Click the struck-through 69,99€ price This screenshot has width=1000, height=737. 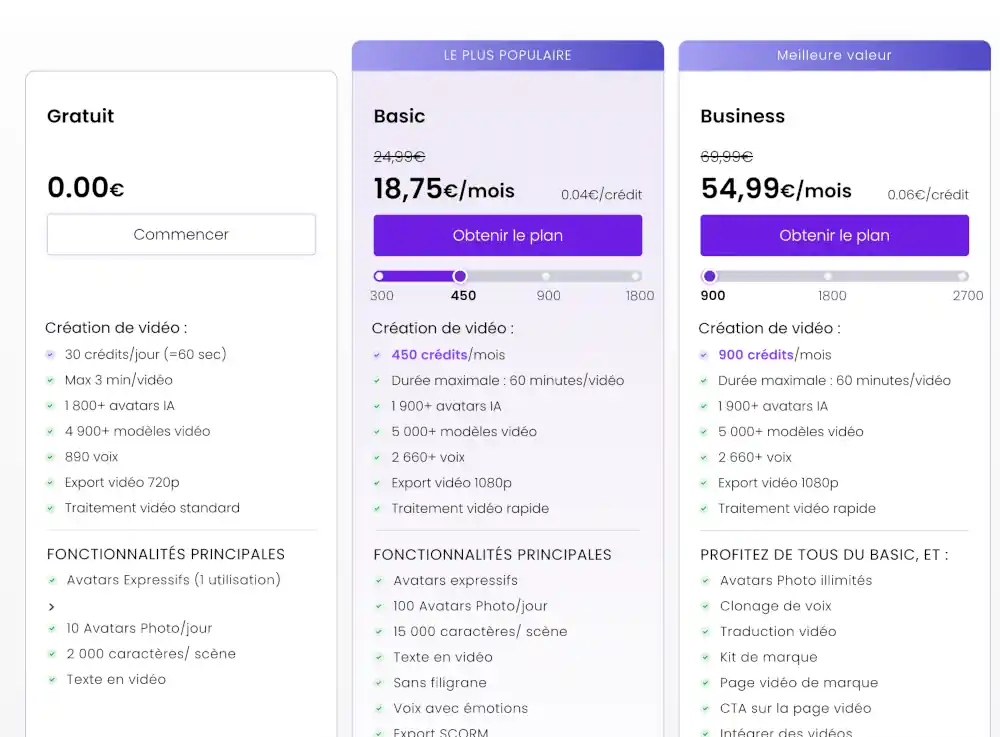click(x=726, y=156)
